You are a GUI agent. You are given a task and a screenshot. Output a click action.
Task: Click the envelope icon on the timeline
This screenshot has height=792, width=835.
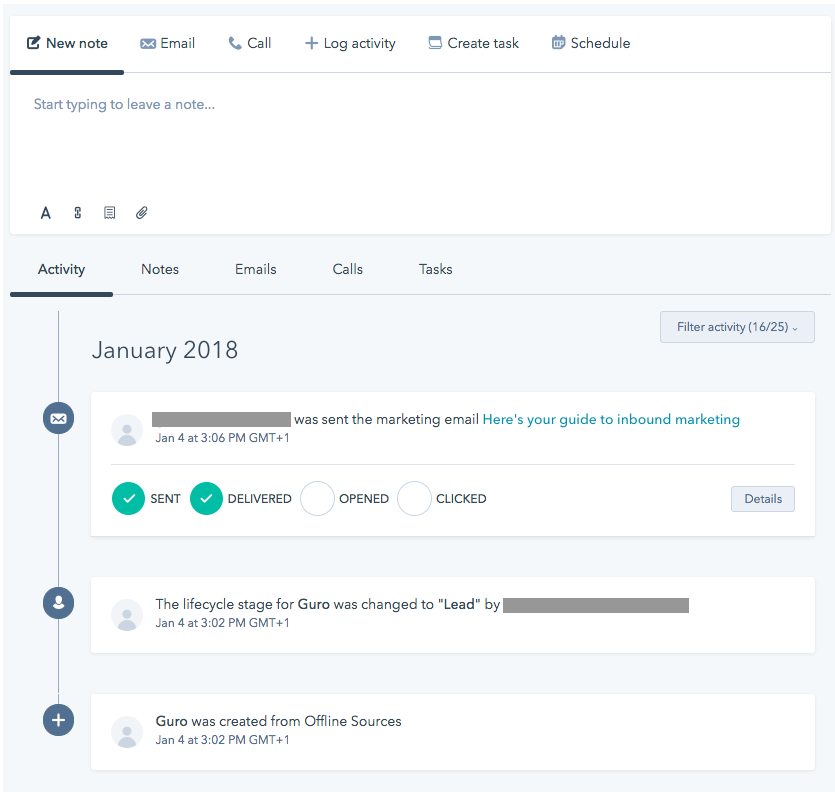[58, 418]
